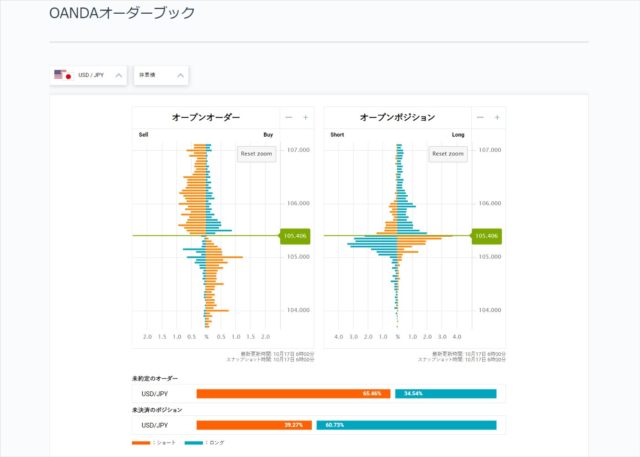Screen dimensions: 640x457
Task: Click the 未決済のポジション section label
Action: click(x=157, y=410)
